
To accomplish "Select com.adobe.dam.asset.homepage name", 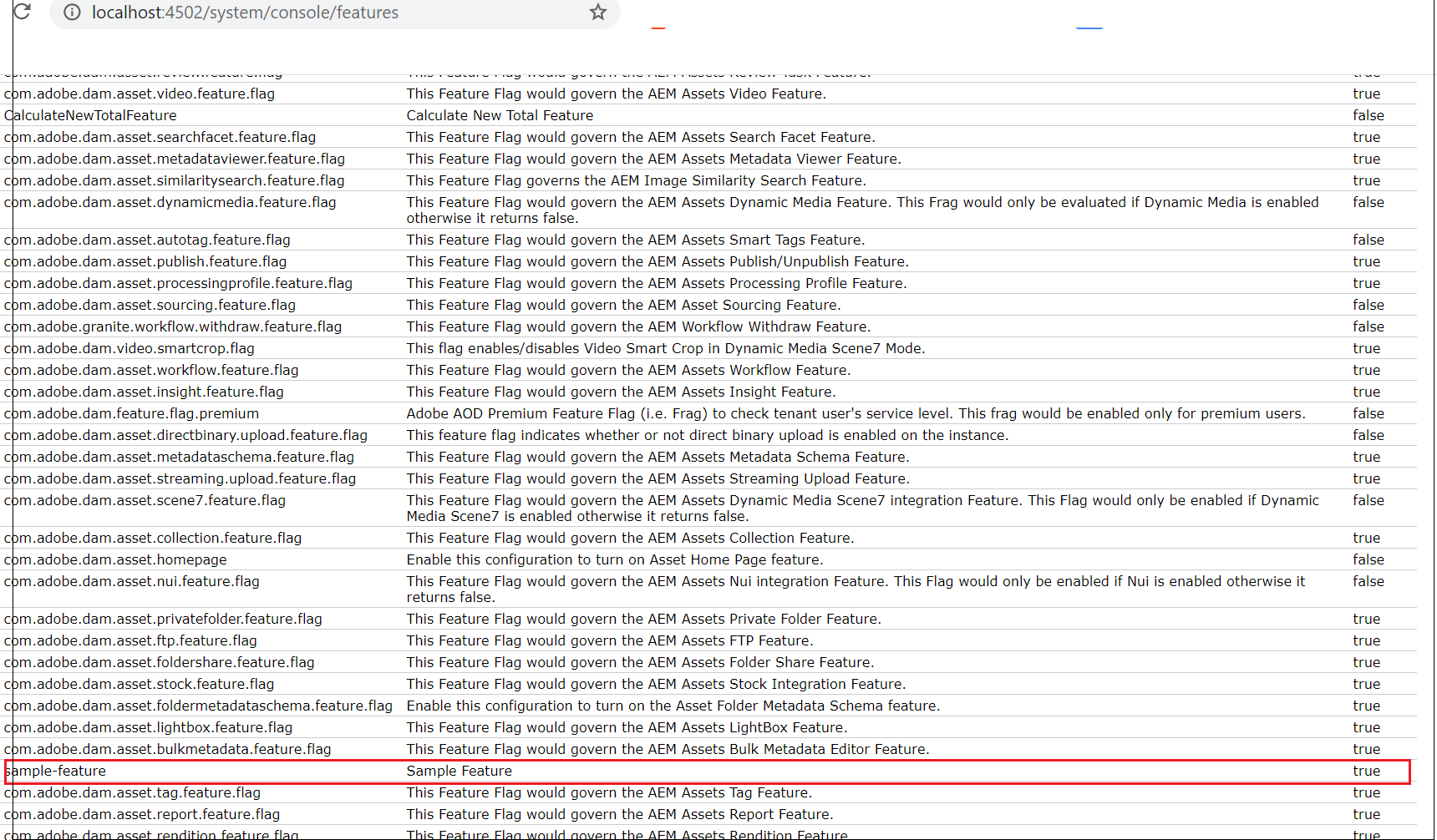I will 115,559.
